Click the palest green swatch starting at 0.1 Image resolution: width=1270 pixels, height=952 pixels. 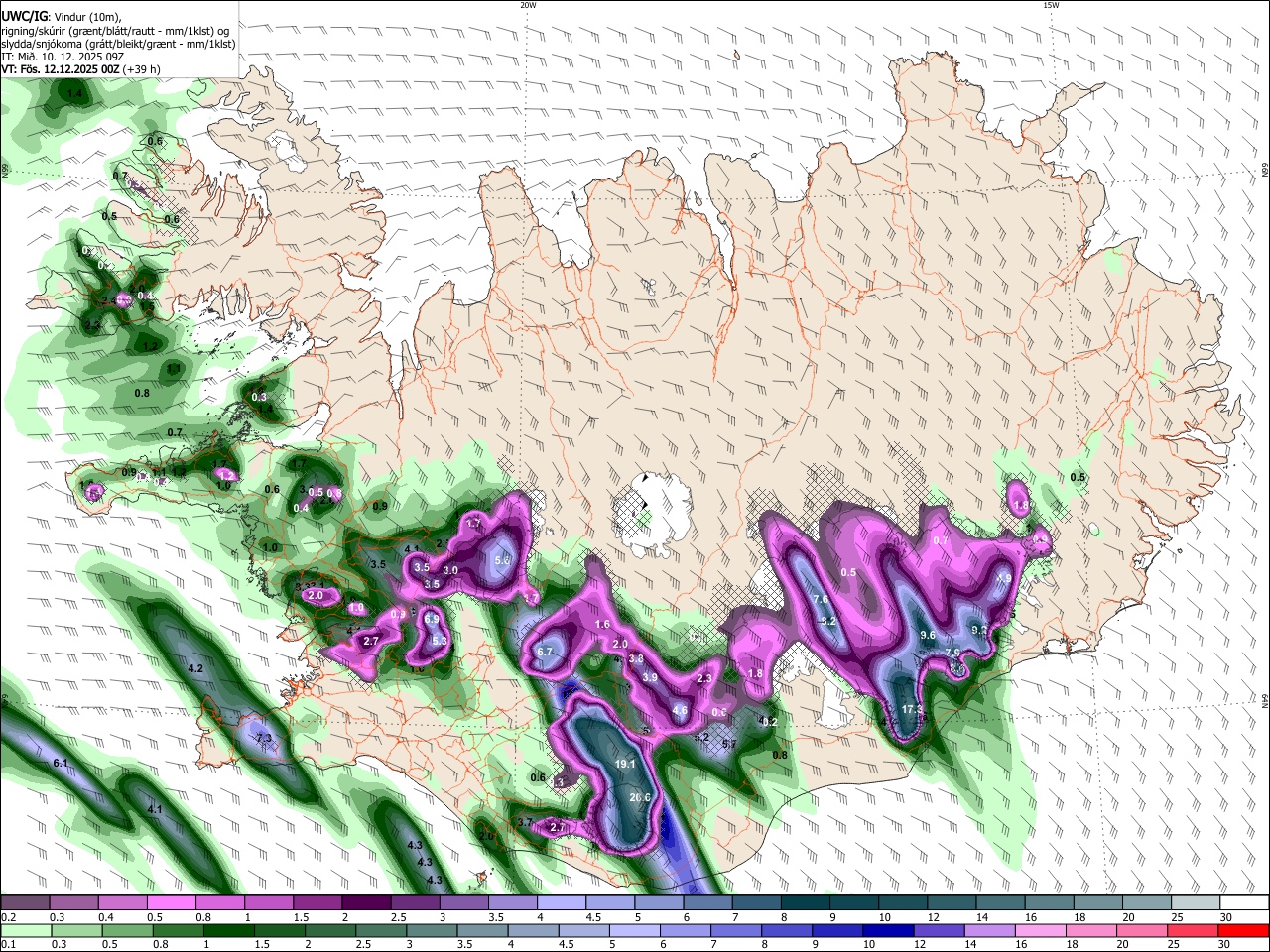[26, 929]
